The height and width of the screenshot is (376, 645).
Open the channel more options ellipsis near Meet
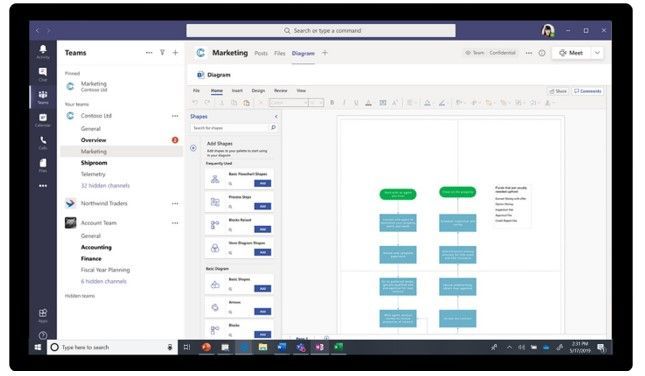529,53
